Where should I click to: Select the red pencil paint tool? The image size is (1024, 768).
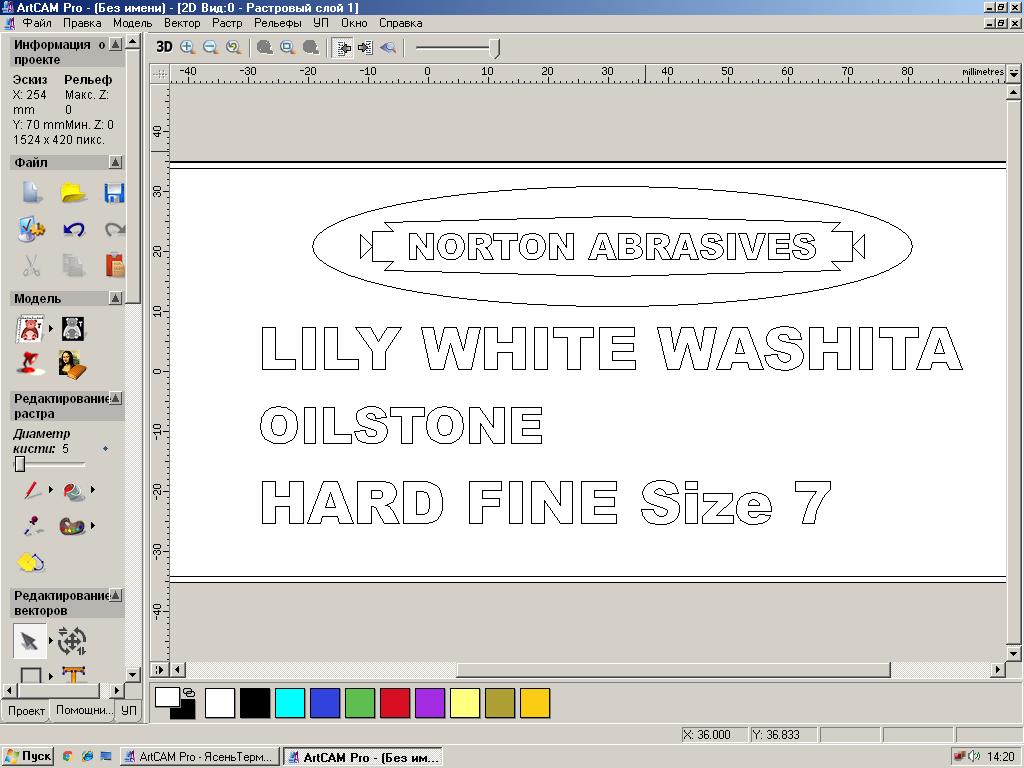tap(33, 490)
